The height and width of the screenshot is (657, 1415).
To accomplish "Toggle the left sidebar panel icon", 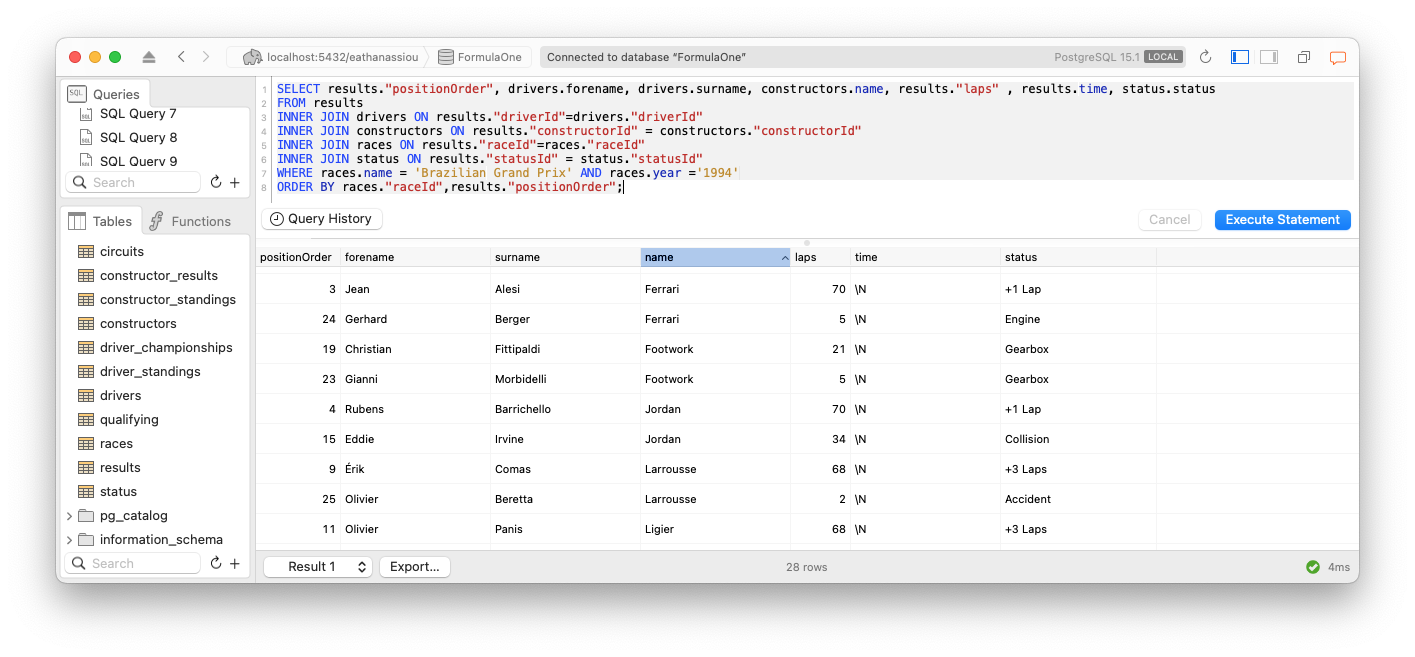I will [1240, 57].
